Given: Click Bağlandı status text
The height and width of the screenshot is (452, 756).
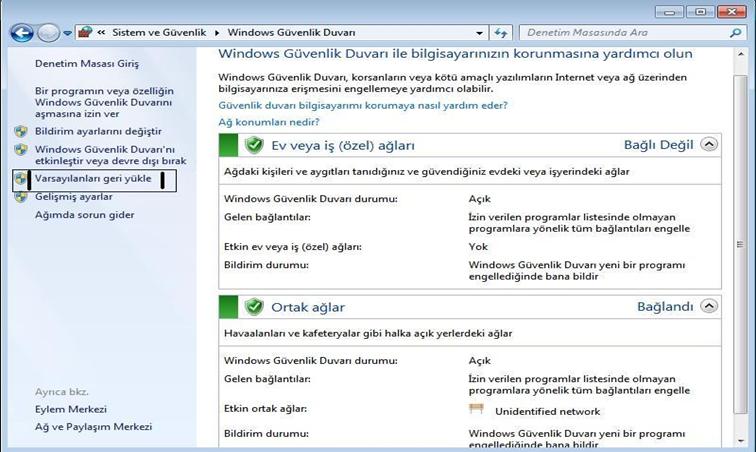Looking at the screenshot, I should pyautogui.click(x=665, y=306).
